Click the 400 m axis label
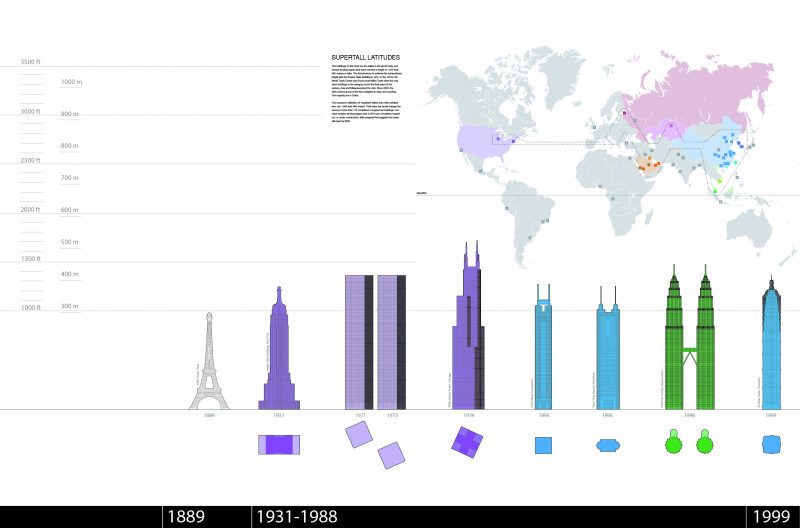 [x=70, y=274]
